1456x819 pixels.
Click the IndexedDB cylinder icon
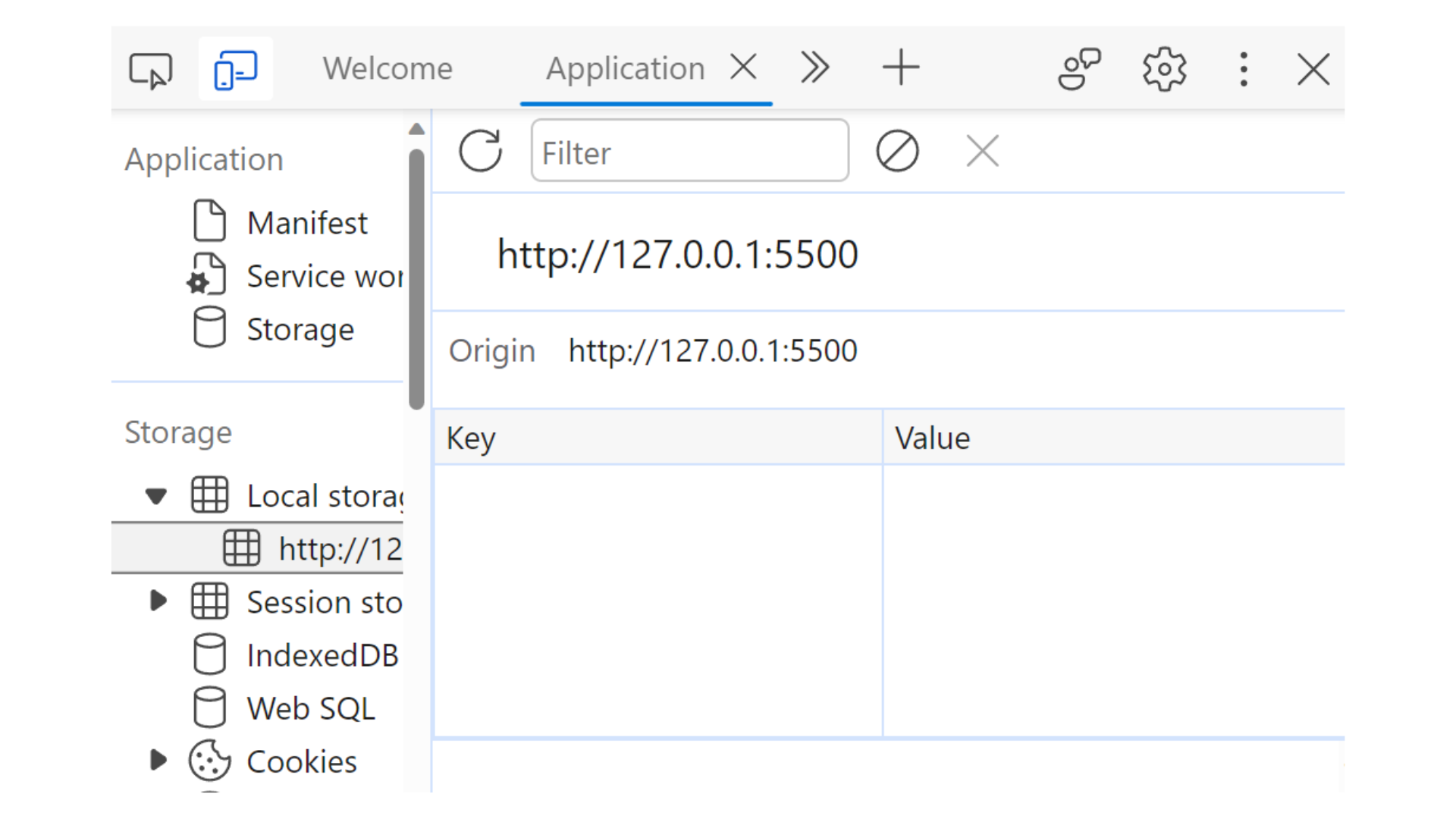click(209, 654)
